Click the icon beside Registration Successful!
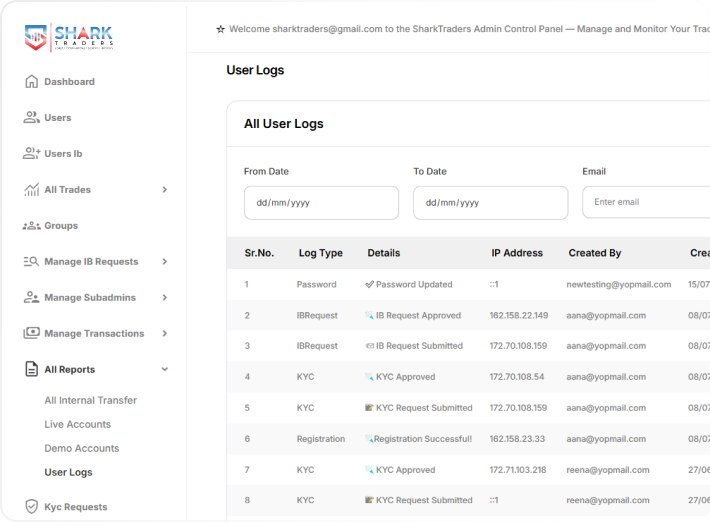710x522 pixels. coord(369,439)
